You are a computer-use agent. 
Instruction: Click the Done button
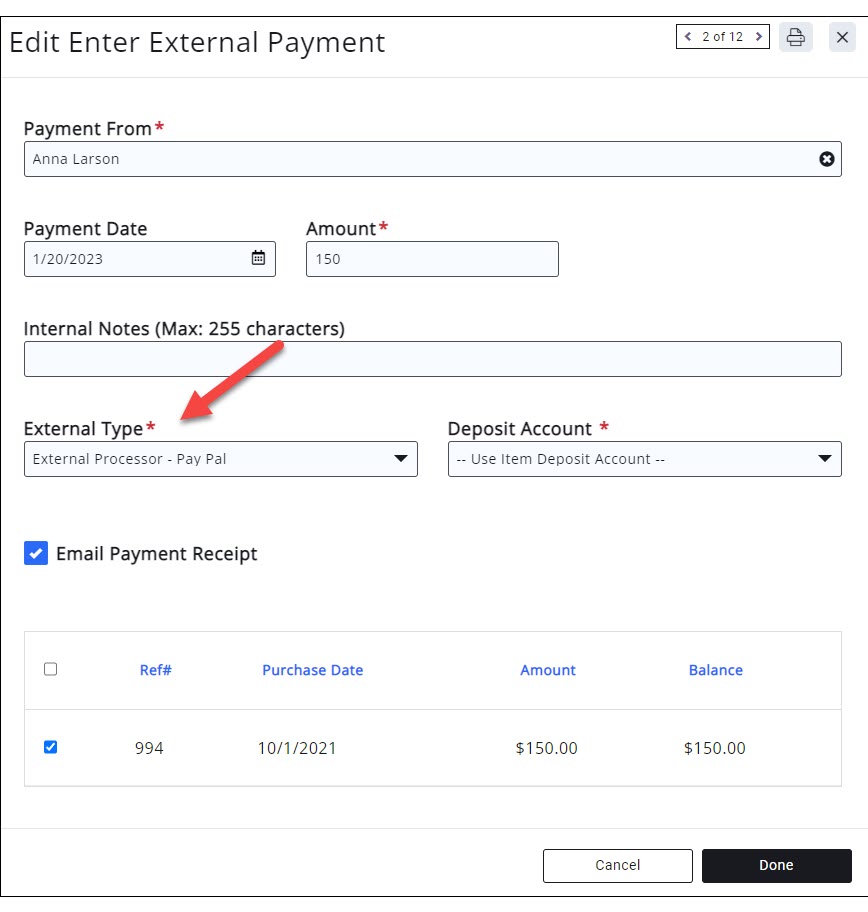click(776, 865)
